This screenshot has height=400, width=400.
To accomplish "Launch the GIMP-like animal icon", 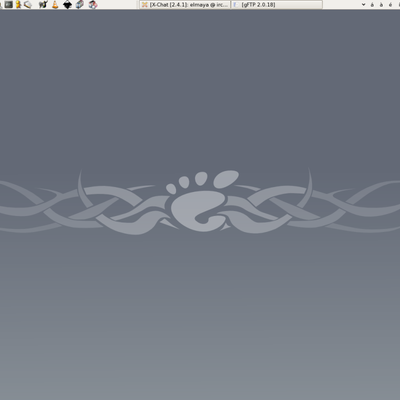I will 43,4.
